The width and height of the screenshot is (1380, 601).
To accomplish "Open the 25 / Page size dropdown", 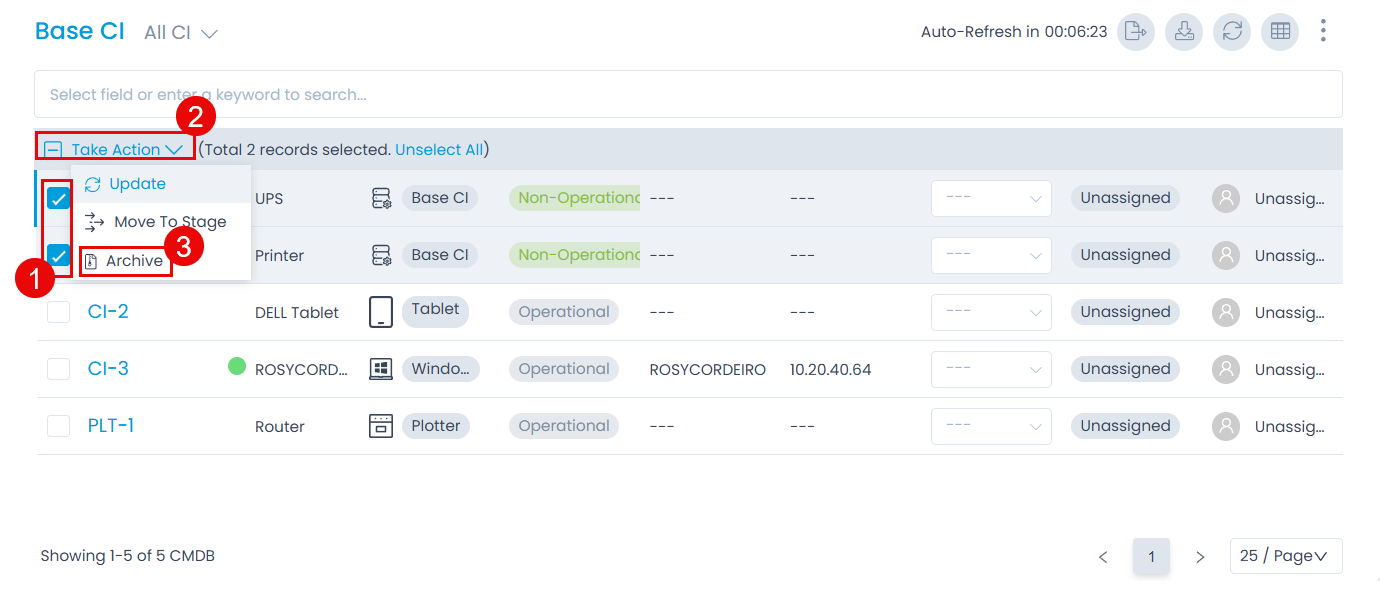I will [x=1285, y=556].
